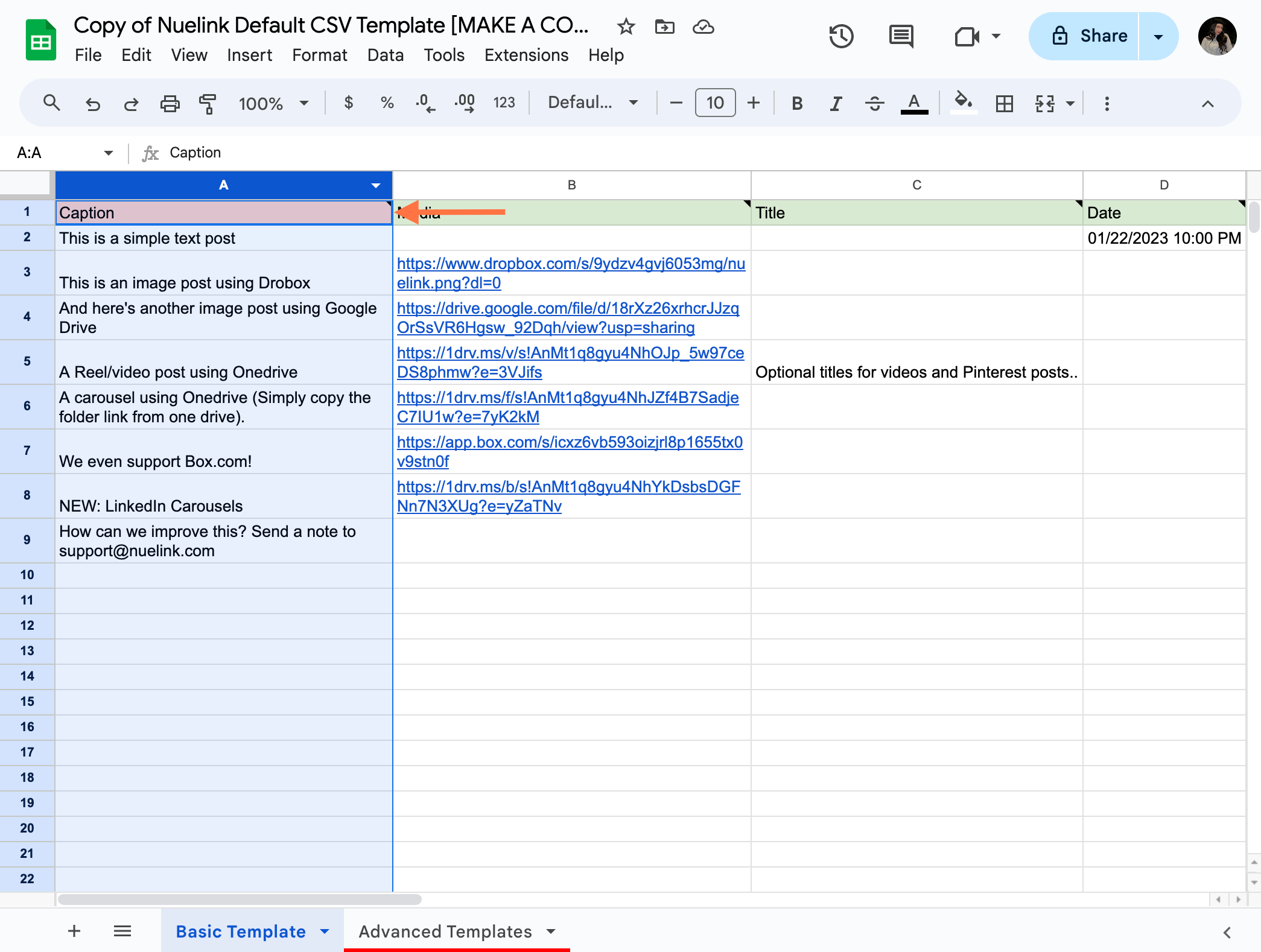Open the Format menu

click(319, 55)
